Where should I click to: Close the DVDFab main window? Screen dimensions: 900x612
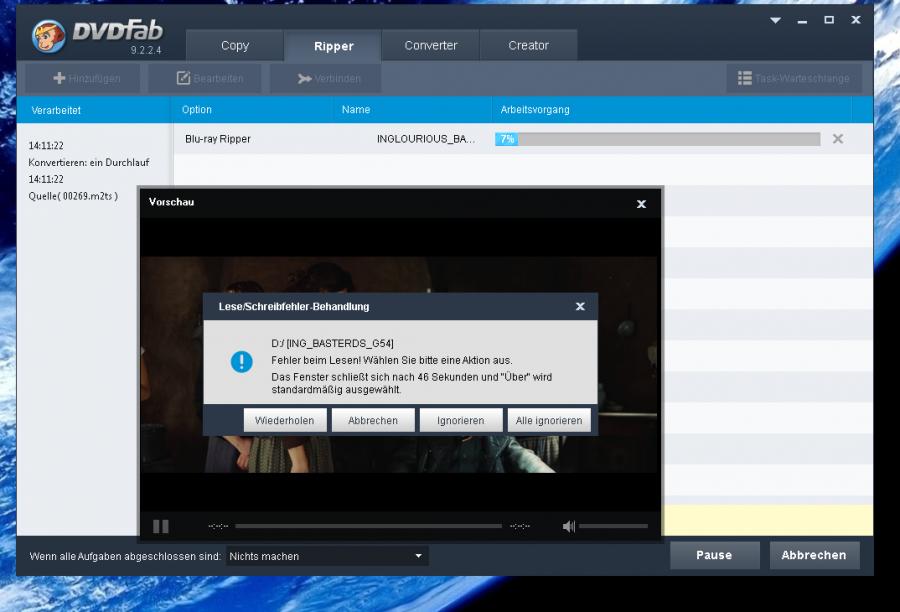coord(856,20)
